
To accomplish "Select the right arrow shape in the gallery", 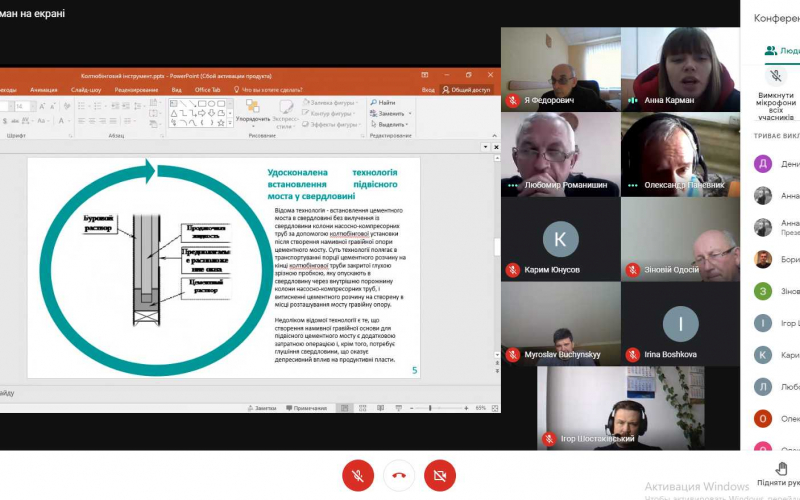I will [202, 113].
